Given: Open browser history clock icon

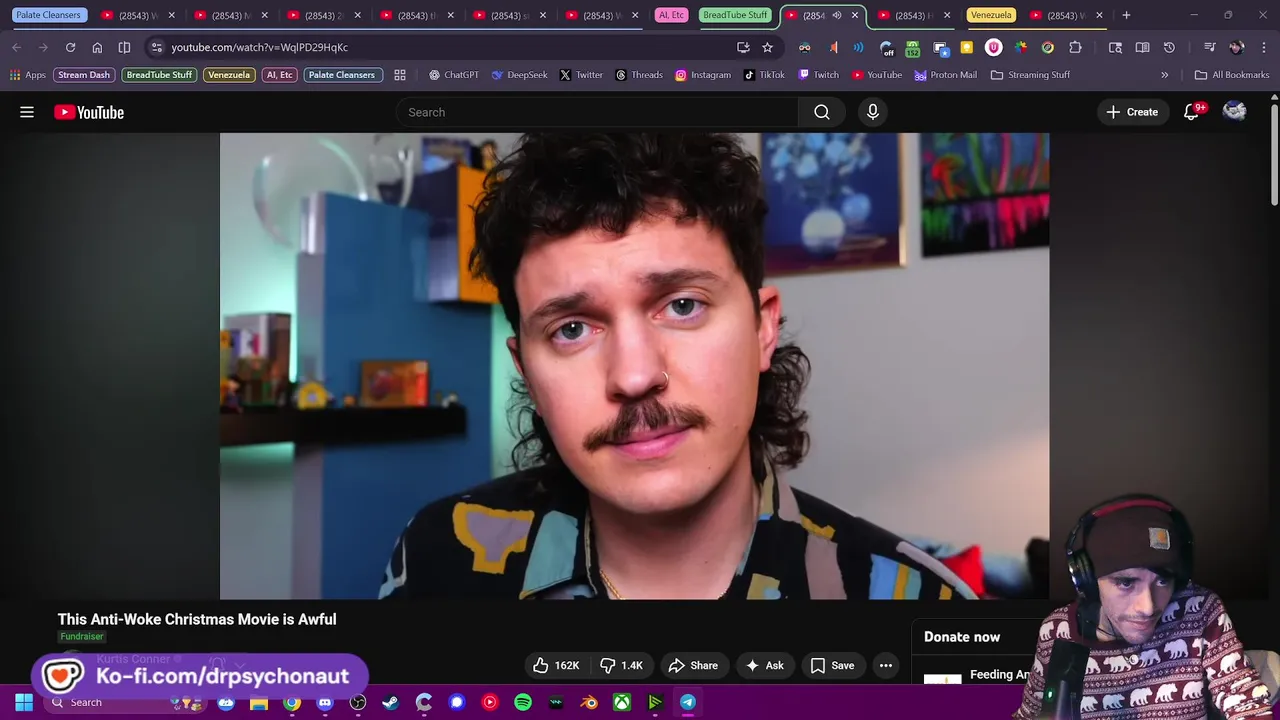Looking at the screenshot, I should click(1169, 47).
